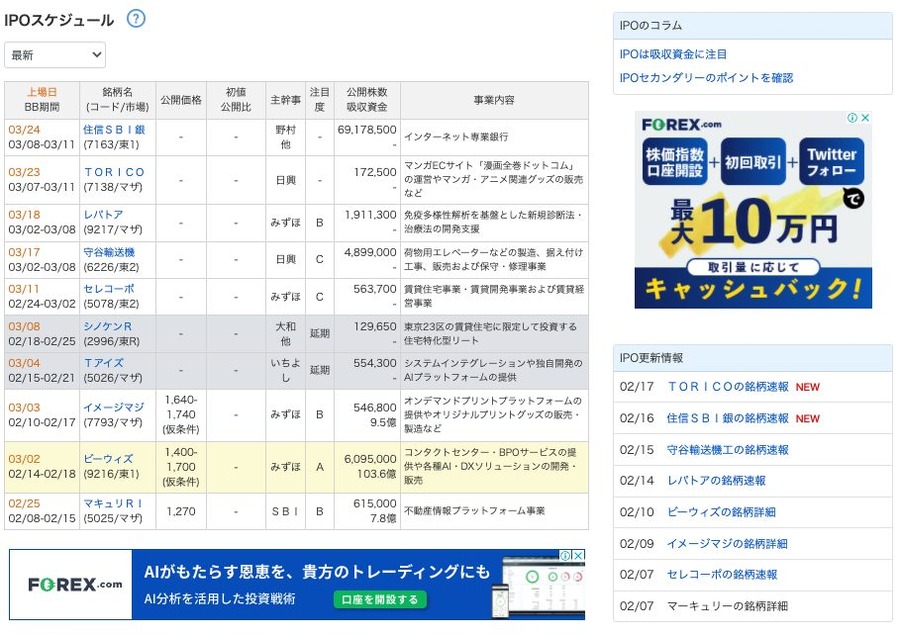Open the シノケンＲ stock link
Viewport: 900px width, 636px height.
(107, 326)
